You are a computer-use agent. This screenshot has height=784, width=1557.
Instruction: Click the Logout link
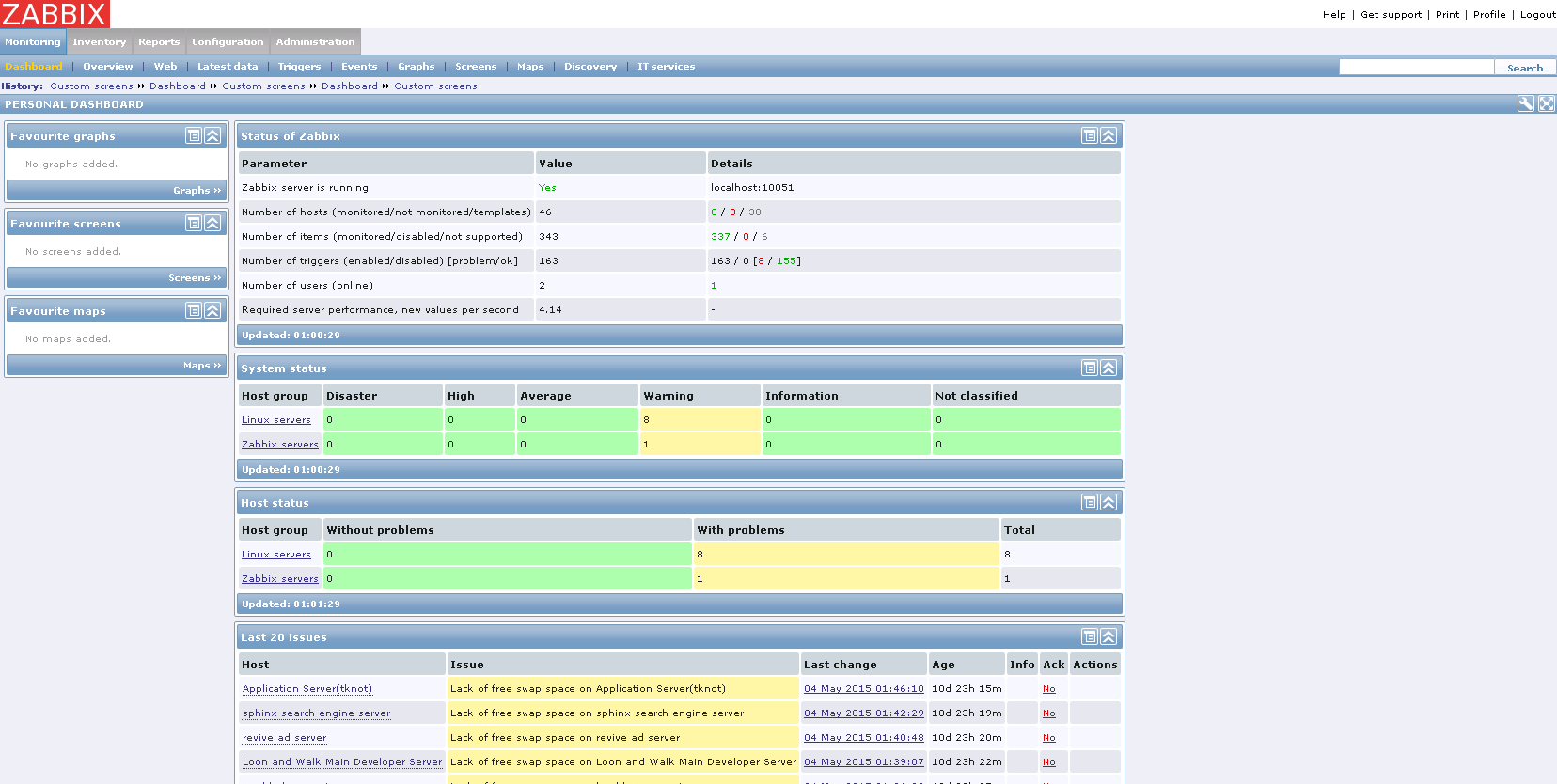[1538, 14]
